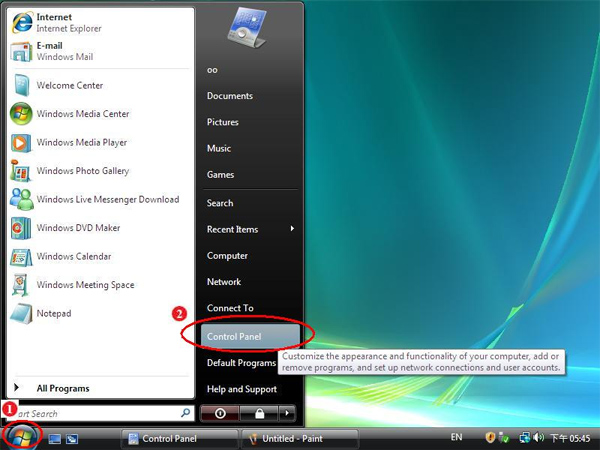Start Windows Media Player
Image resolution: width=600 pixels, height=450 pixels.
[x=100, y=142]
